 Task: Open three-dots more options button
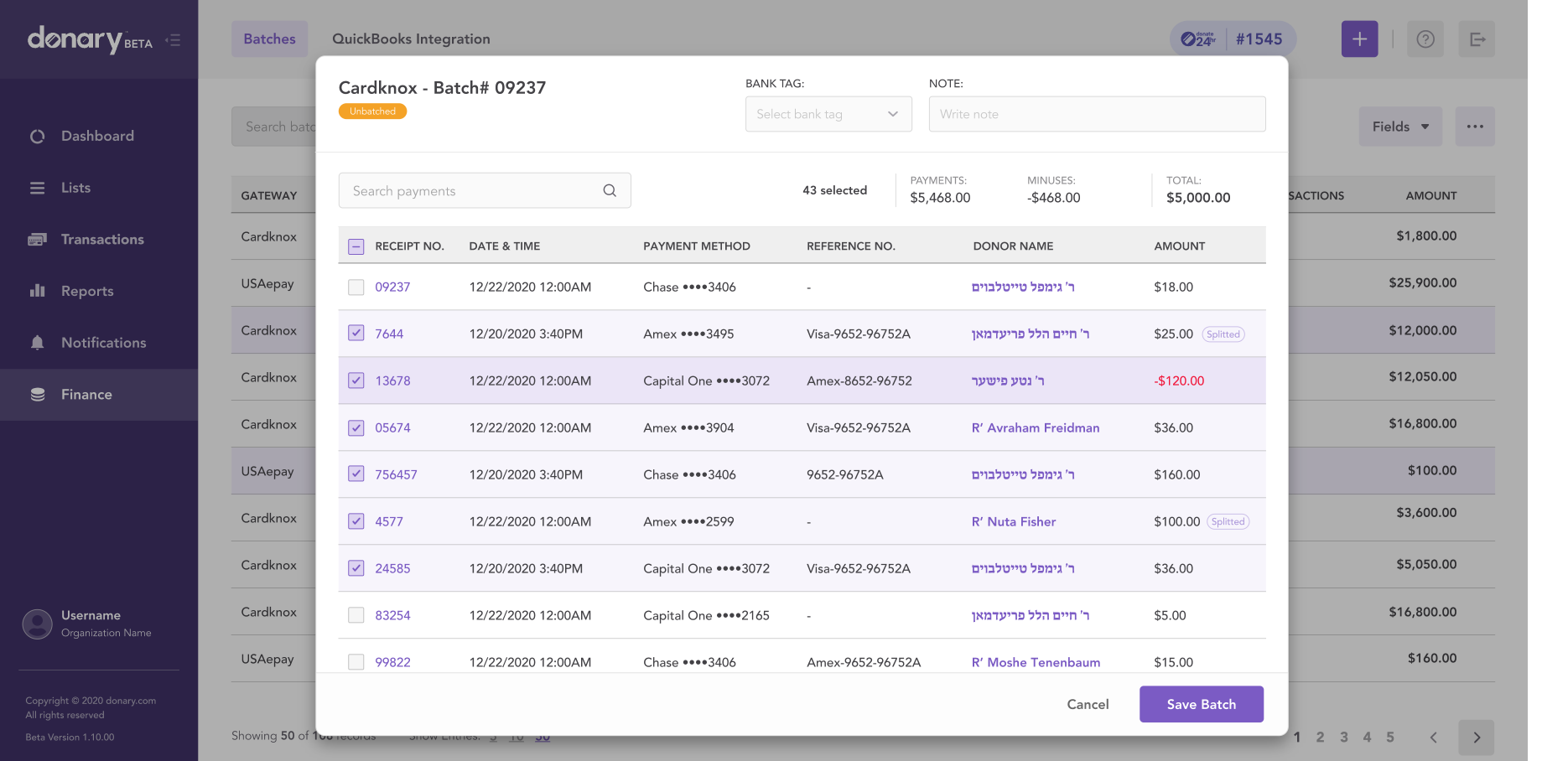1475,127
